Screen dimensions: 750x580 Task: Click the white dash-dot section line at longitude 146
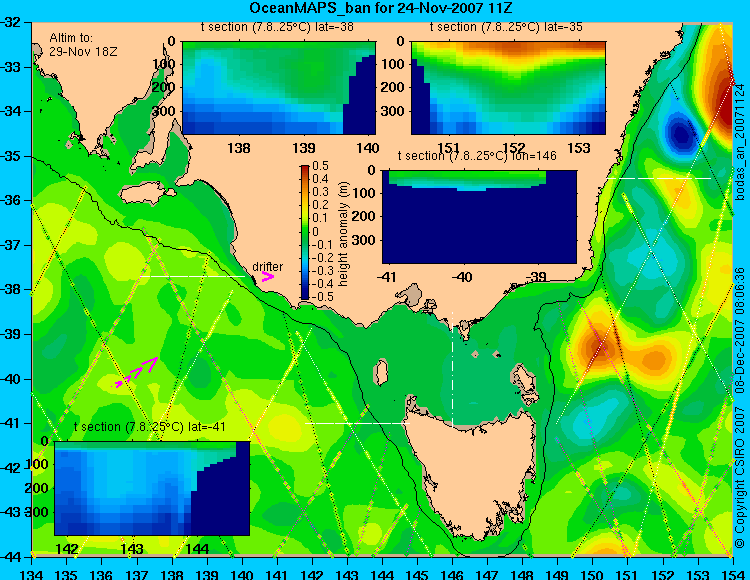click(452, 370)
